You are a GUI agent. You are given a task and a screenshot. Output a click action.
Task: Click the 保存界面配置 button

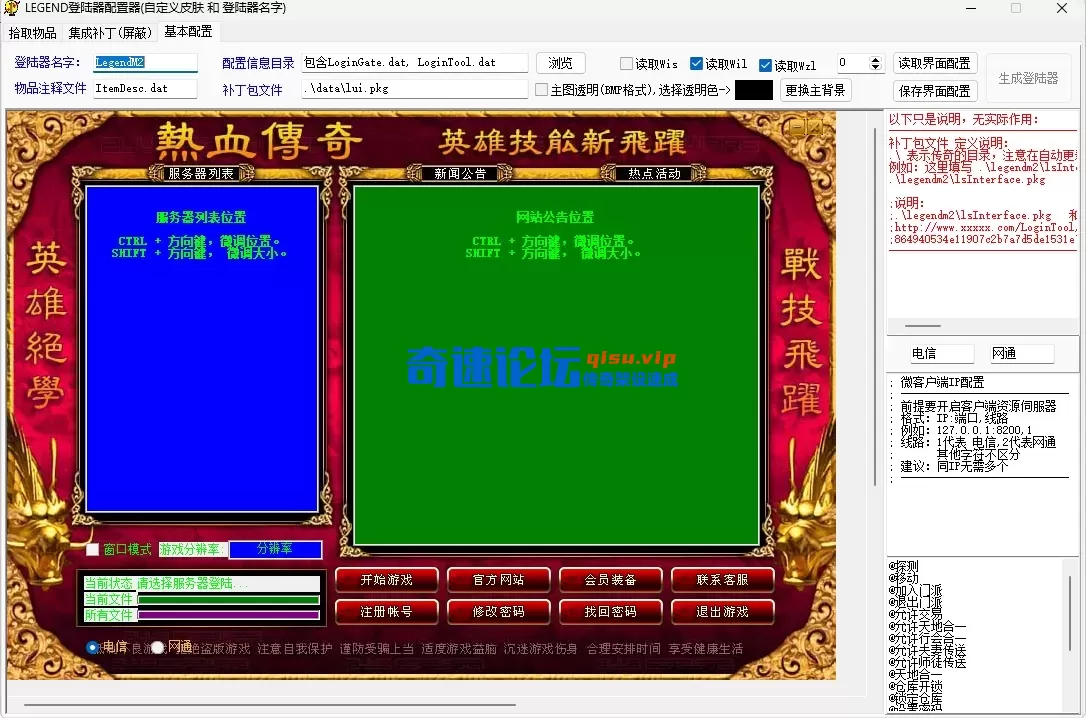pyautogui.click(x=934, y=91)
